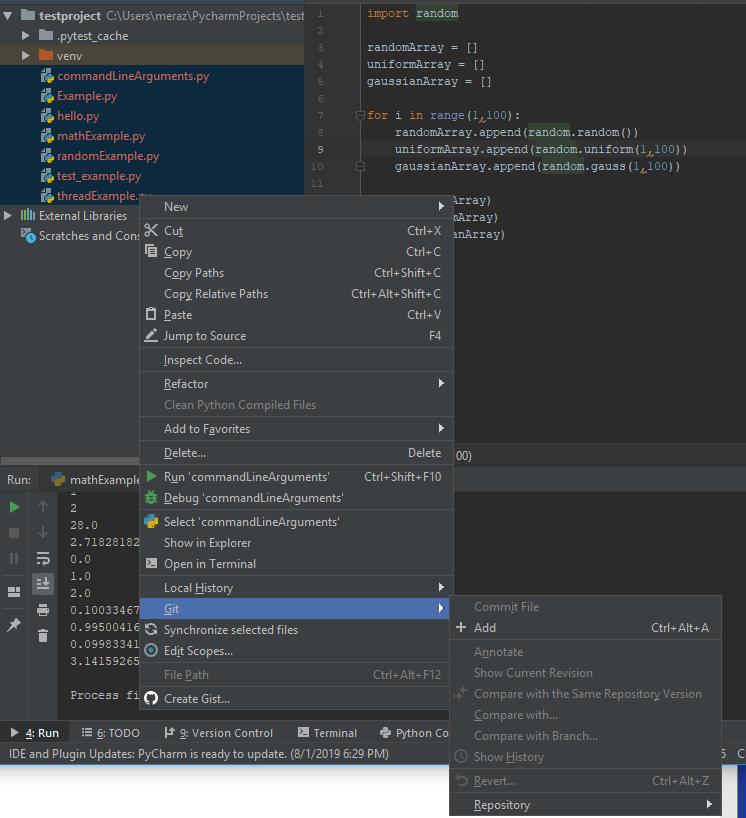Screen dimensions: 746x818
Task: Click the green Rerun button in Run panel
Action: pos(14,507)
